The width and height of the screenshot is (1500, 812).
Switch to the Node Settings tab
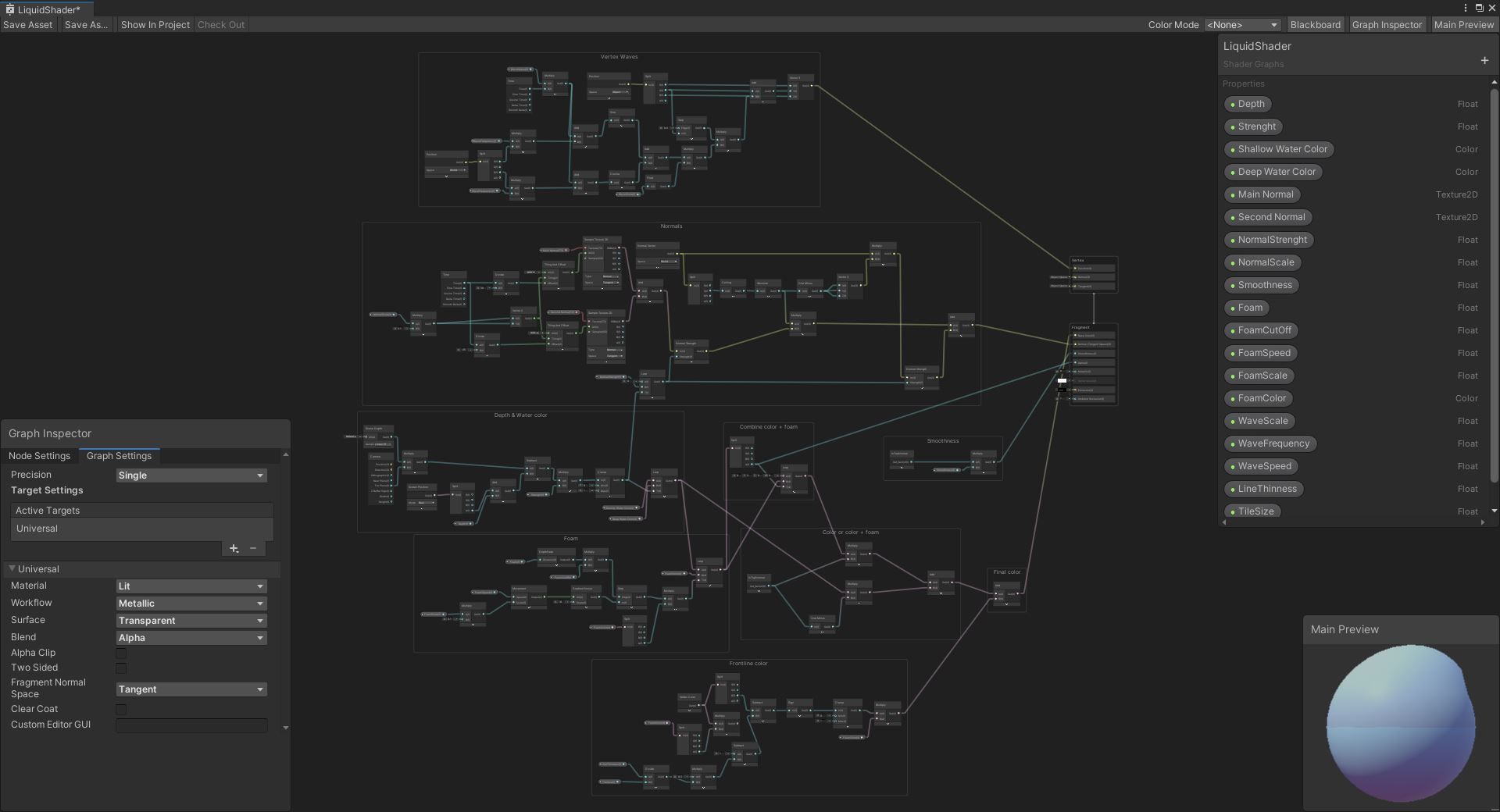pos(39,456)
